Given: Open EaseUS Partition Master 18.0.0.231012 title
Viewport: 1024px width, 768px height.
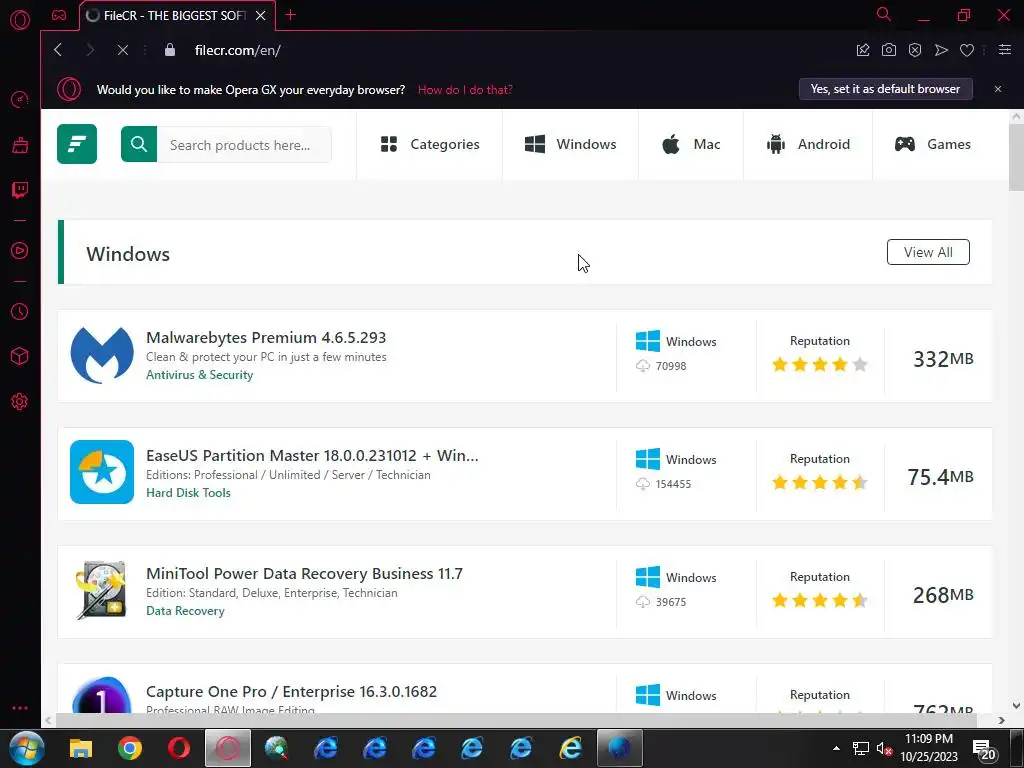Looking at the screenshot, I should pyautogui.click(x=312, y=455).
